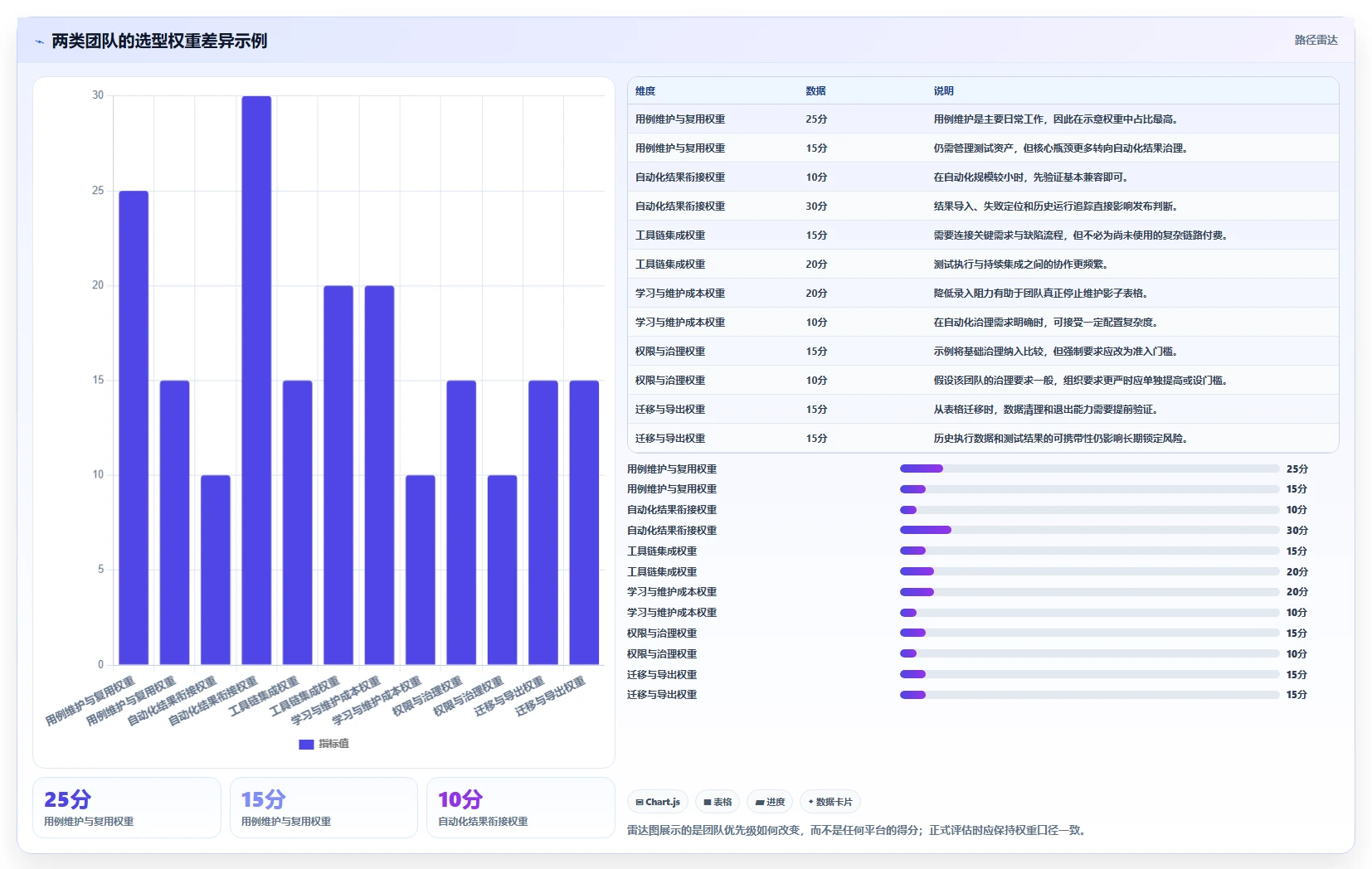Select the description 从表格迁移时，数据清理和退出能力需要提前验证。

pyautogui.click(x=1048, y=410)
